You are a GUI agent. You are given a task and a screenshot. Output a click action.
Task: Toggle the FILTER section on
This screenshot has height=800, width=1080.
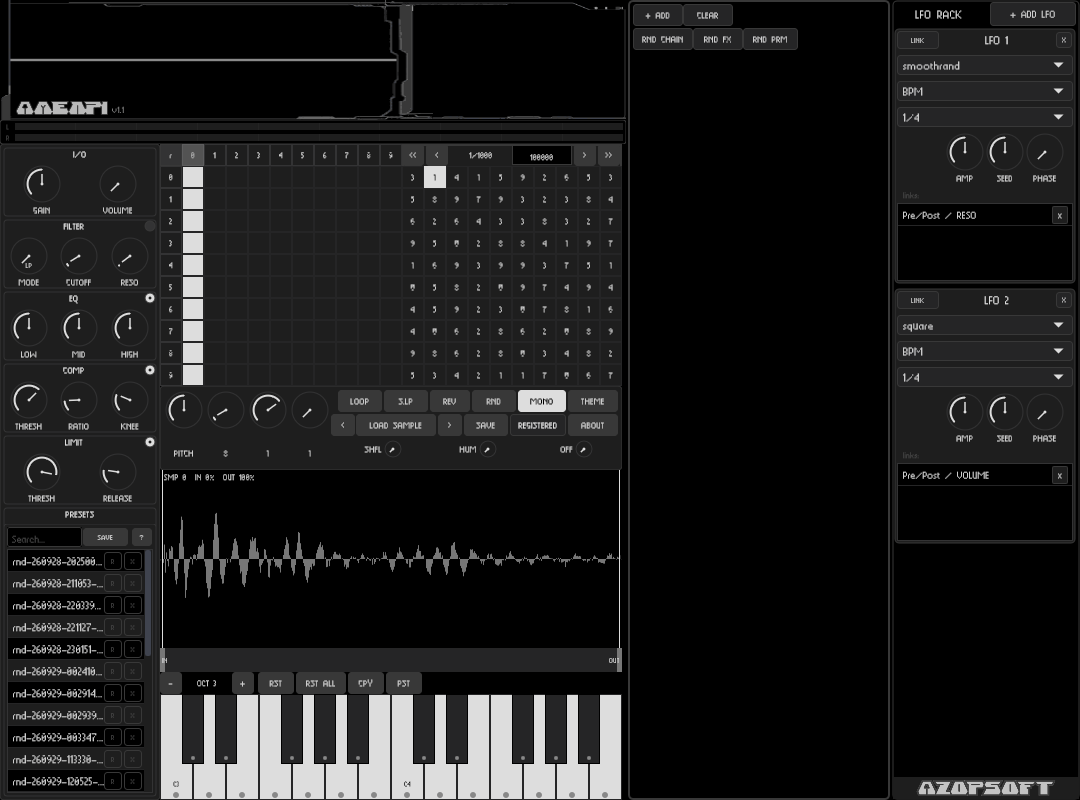click(149, 226)
